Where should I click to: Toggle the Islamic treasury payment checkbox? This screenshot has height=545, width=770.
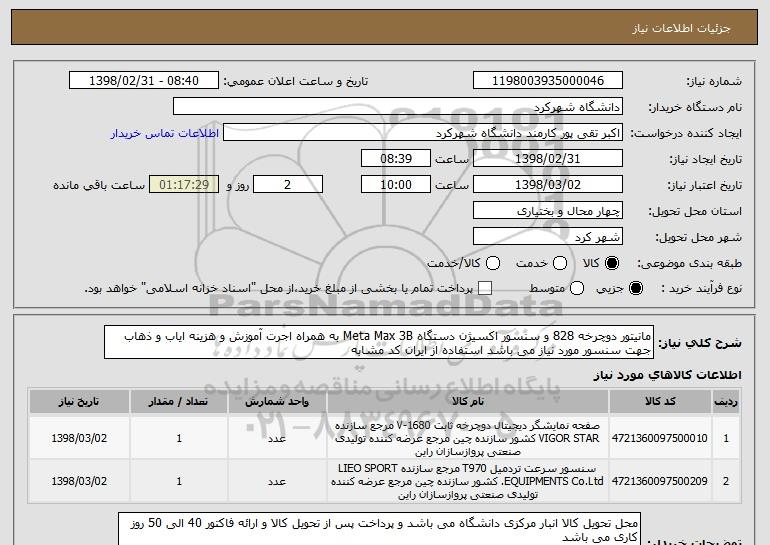[485, 288]
